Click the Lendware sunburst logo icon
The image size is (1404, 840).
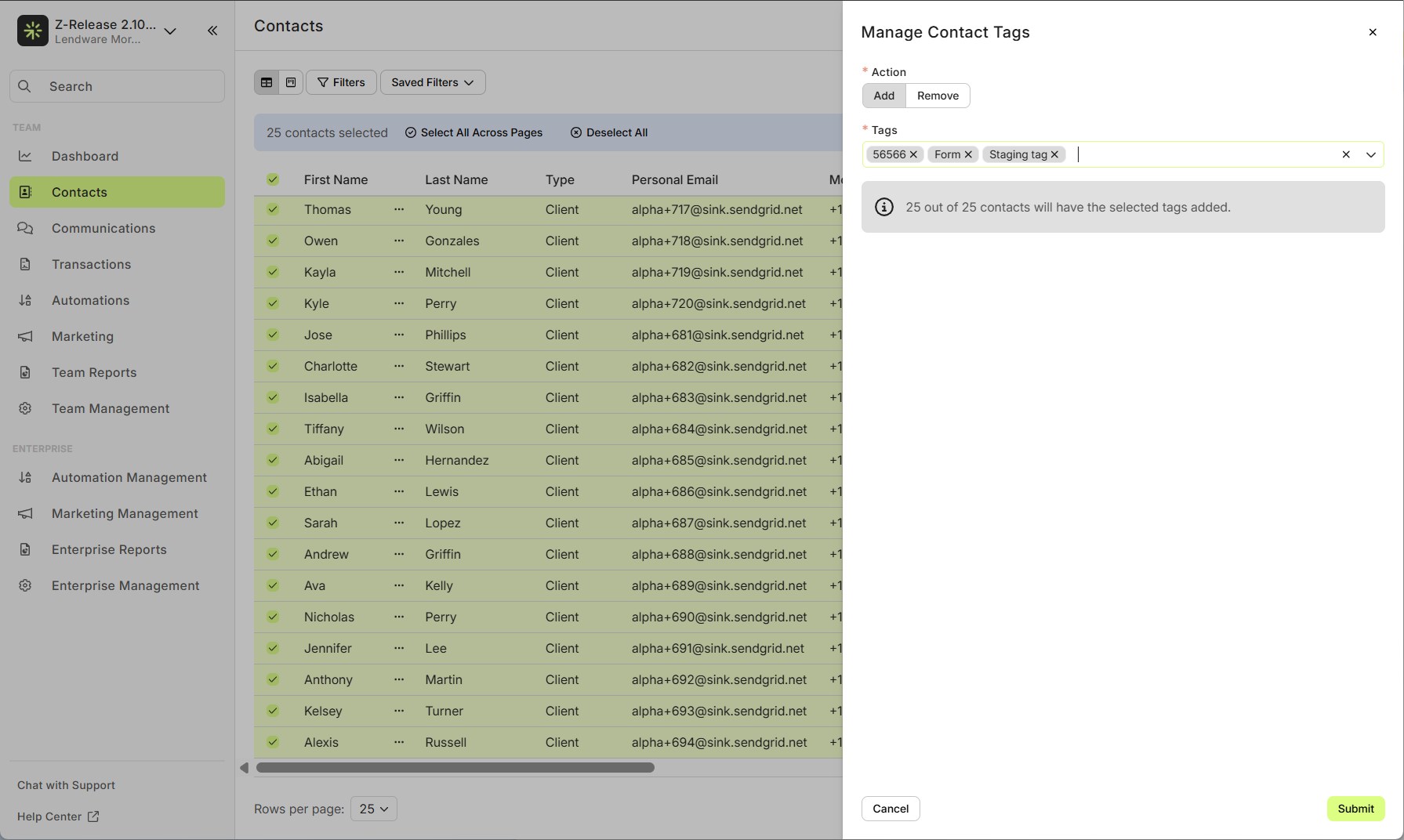pos(33,31)
